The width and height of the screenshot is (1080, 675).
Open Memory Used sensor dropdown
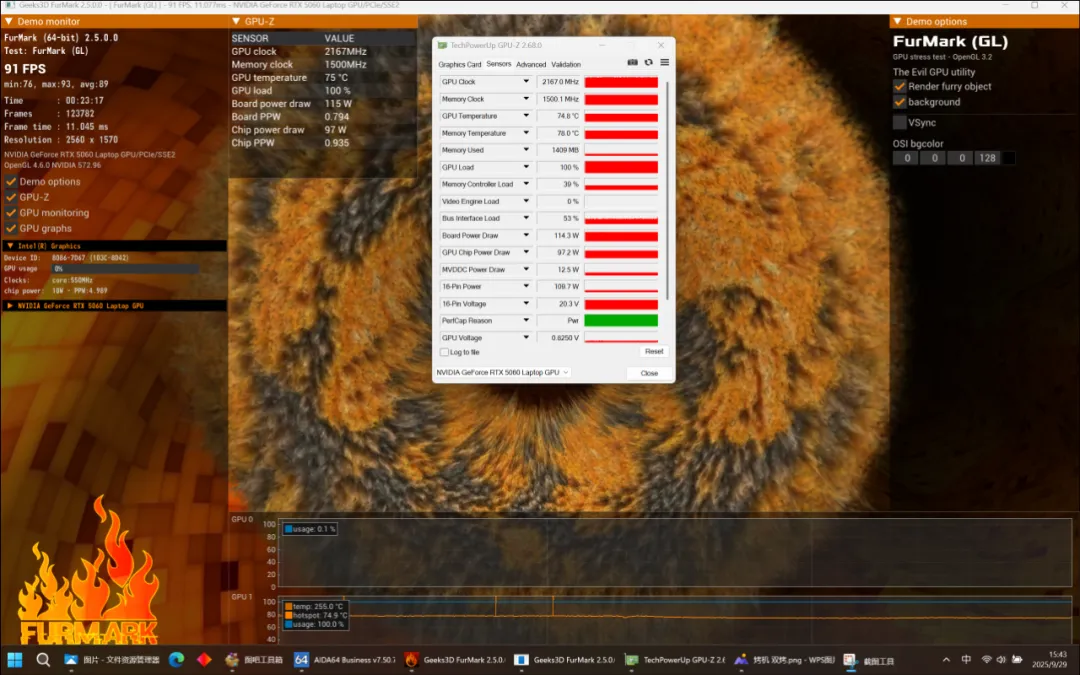coord(526,149)
